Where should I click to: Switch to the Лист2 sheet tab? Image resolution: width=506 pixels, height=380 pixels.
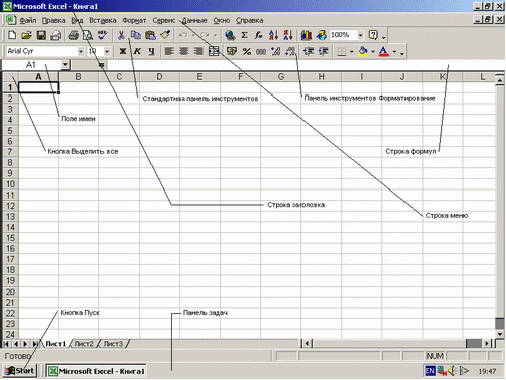[84, 344]
